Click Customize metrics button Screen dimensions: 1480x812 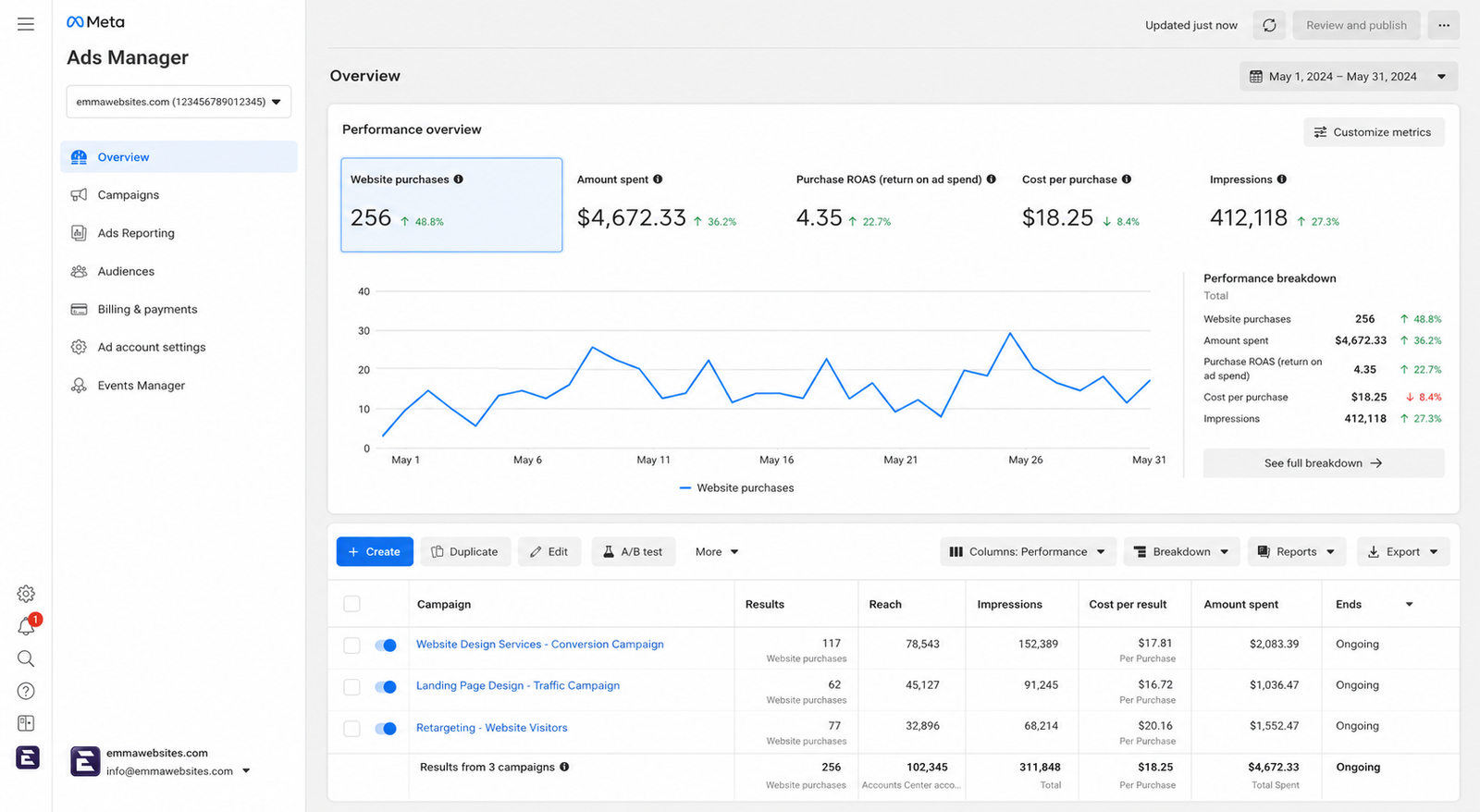click(1374, 132)
